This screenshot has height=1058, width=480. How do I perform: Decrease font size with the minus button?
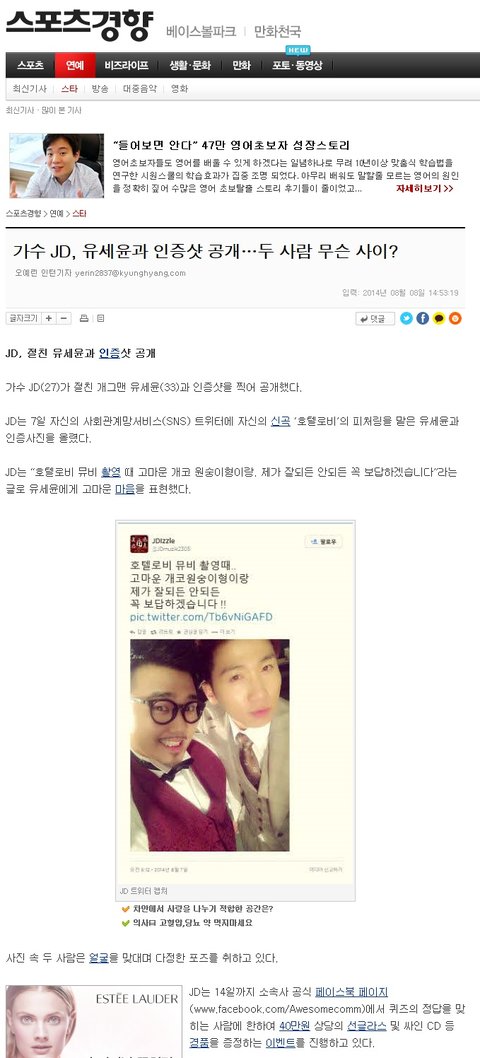[x=64, y=318]
